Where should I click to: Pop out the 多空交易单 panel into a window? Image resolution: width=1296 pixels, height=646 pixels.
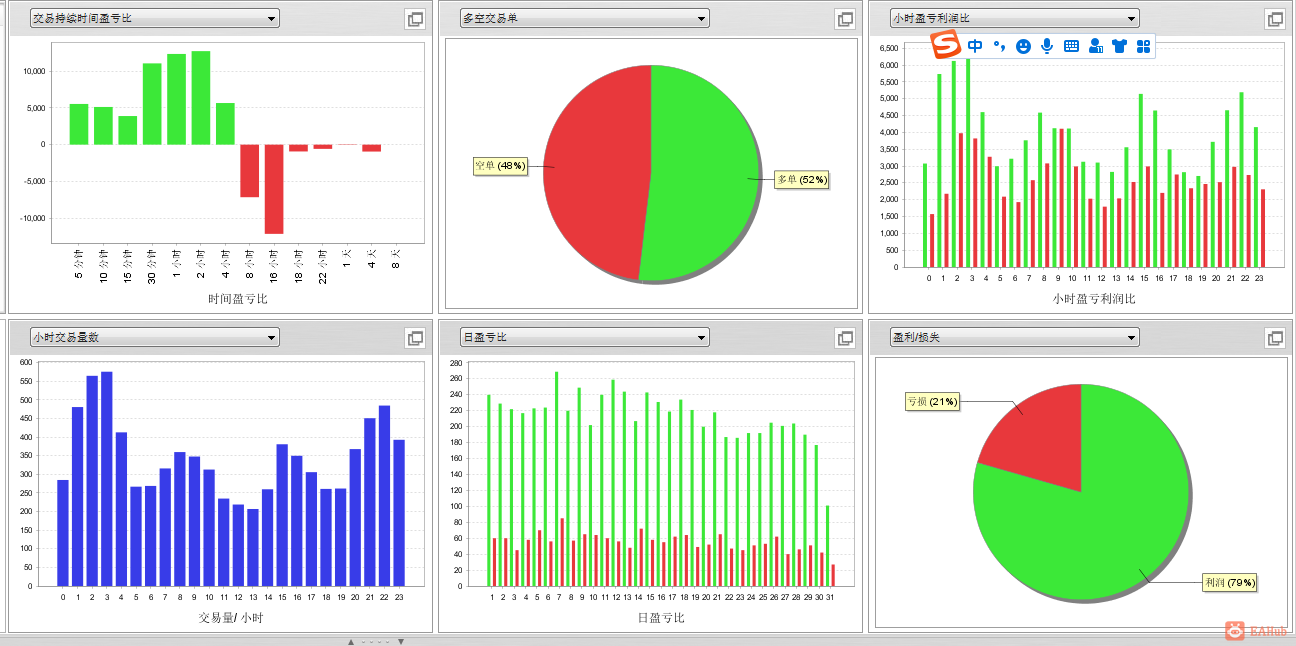[845, 19]
